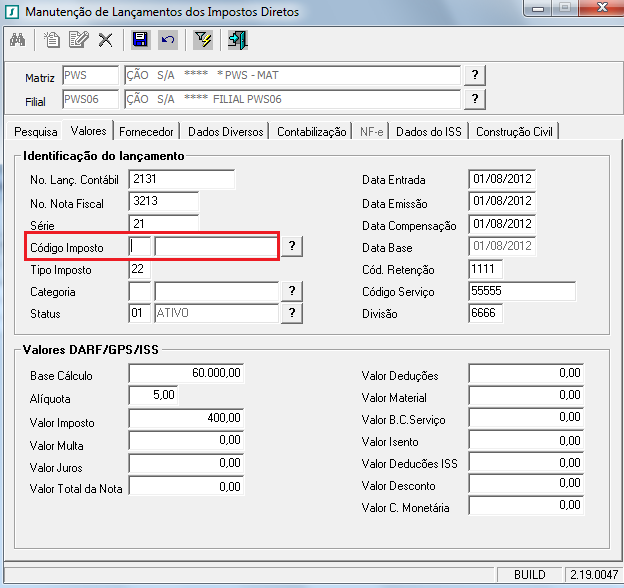Click the exit door toolbar icon

pos(238,40)
